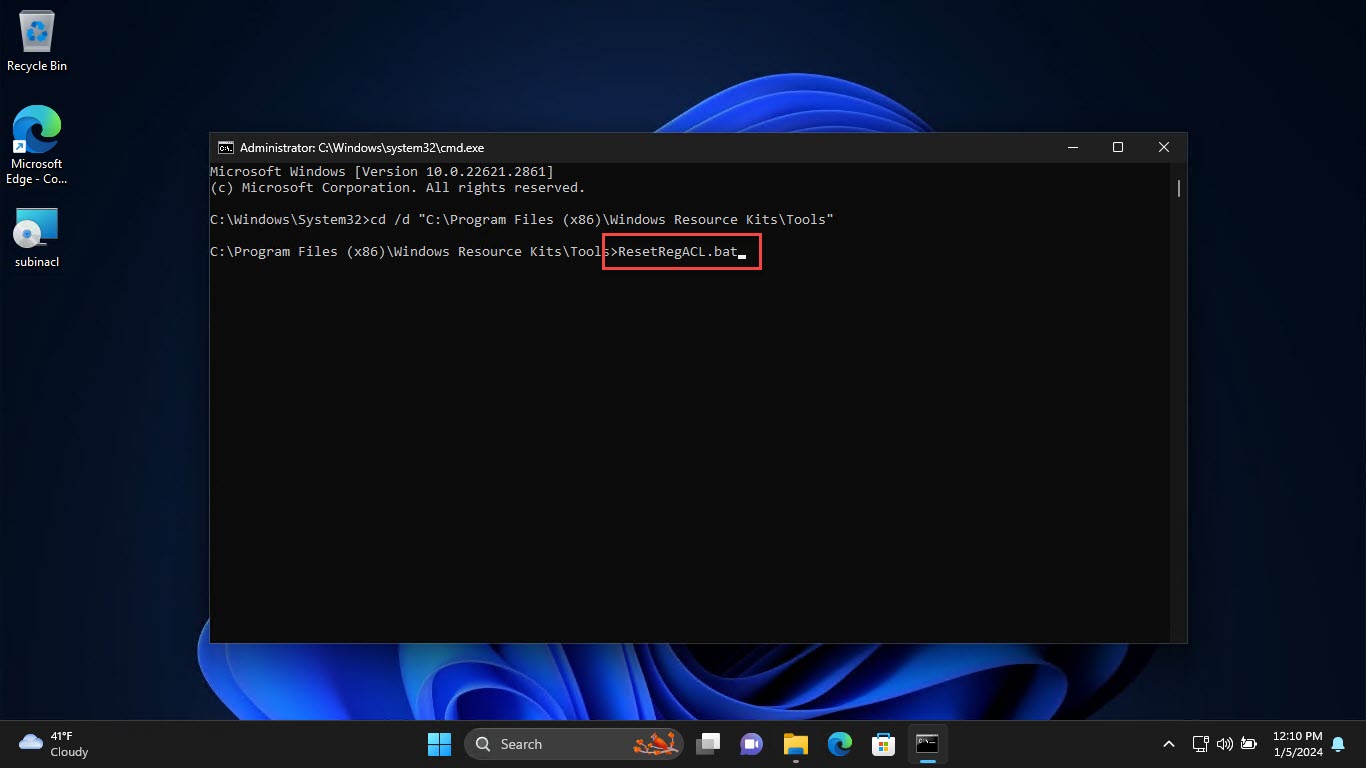This screenshot has width=1366, height=768.
Task: Open the Recycle Bin desktop icon
Action: 37,42
